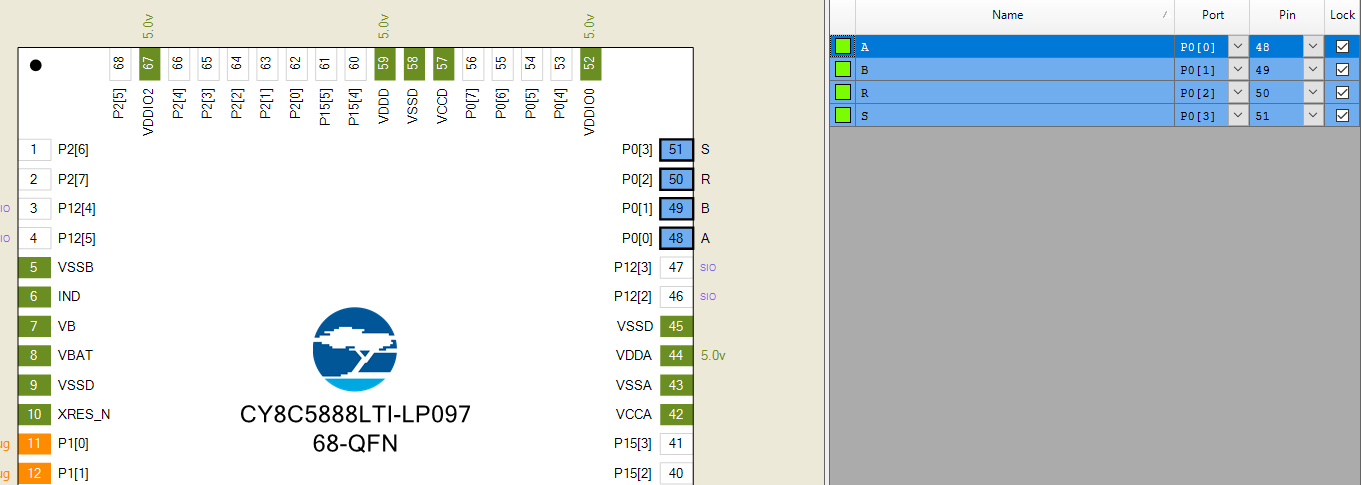Uncheck the Lock checkbox for signal A
The height and width of the screenshot is (485, 1362).
[x=1342, y=47]
